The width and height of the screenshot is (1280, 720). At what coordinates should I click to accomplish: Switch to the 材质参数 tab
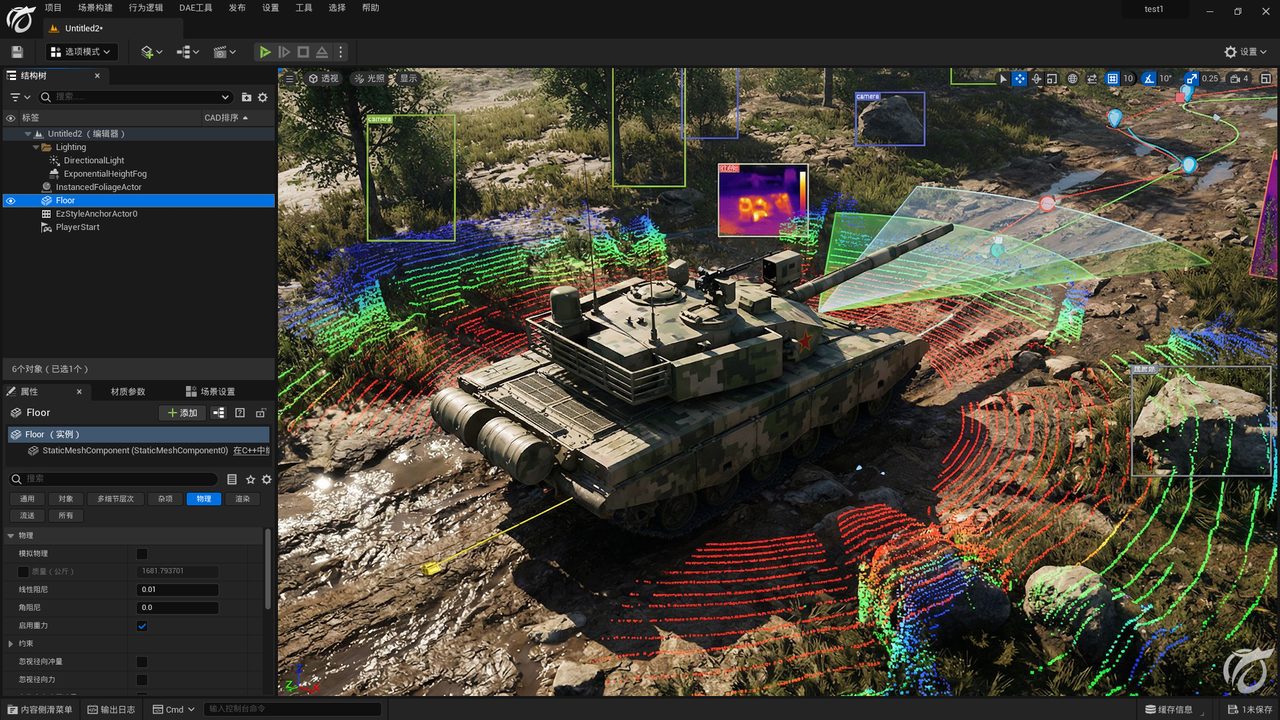point(128,392)
